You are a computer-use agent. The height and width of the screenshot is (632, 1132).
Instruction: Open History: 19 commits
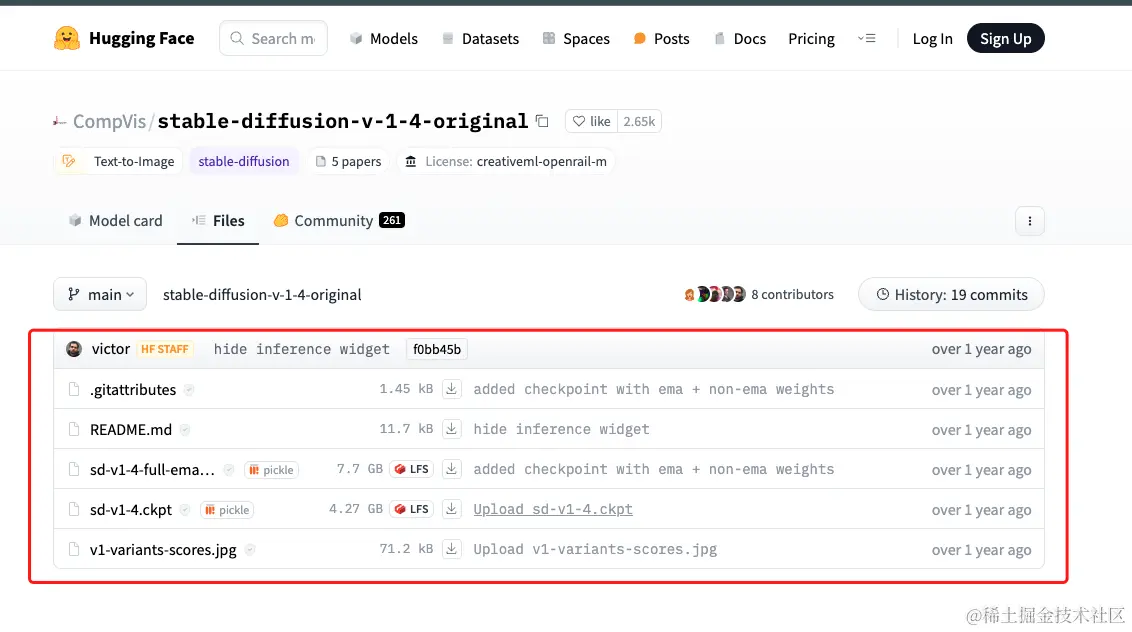coord(952,294)
